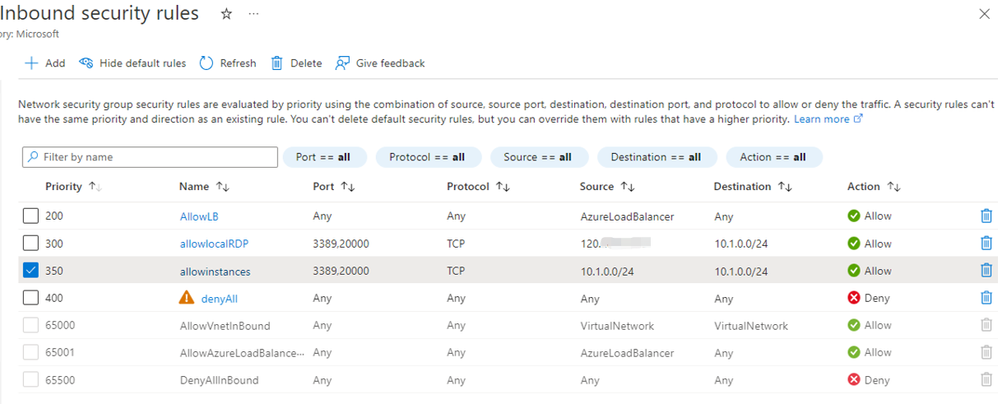Sort rules by Destination column
This screenshot has width=998, height=404.
[753, 186]
